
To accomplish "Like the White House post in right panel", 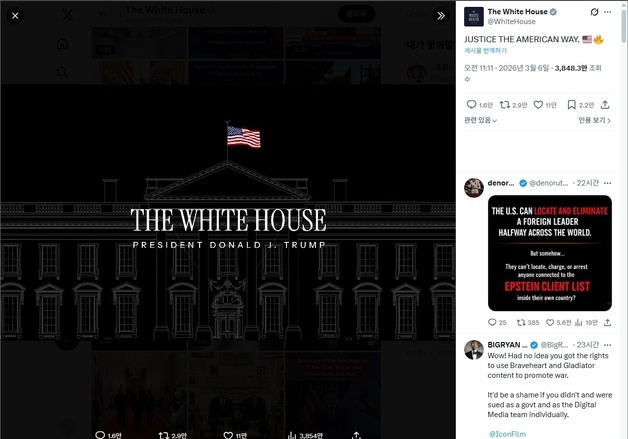I will [538, 105].
